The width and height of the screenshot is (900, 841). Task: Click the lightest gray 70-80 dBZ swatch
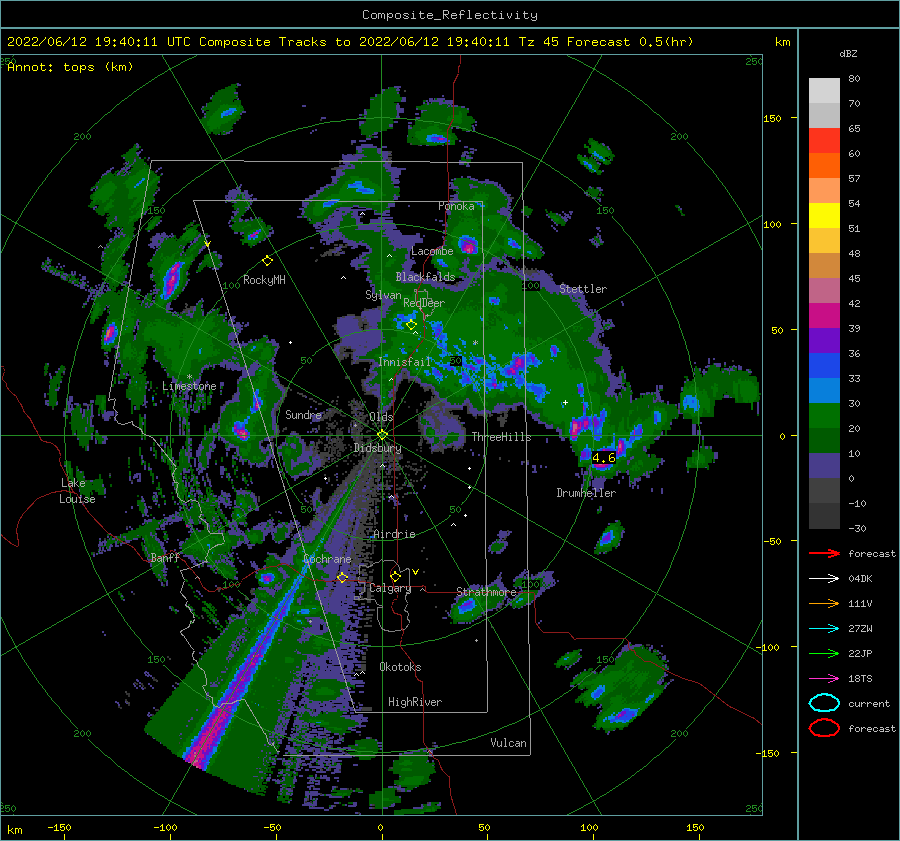[824, 91]
